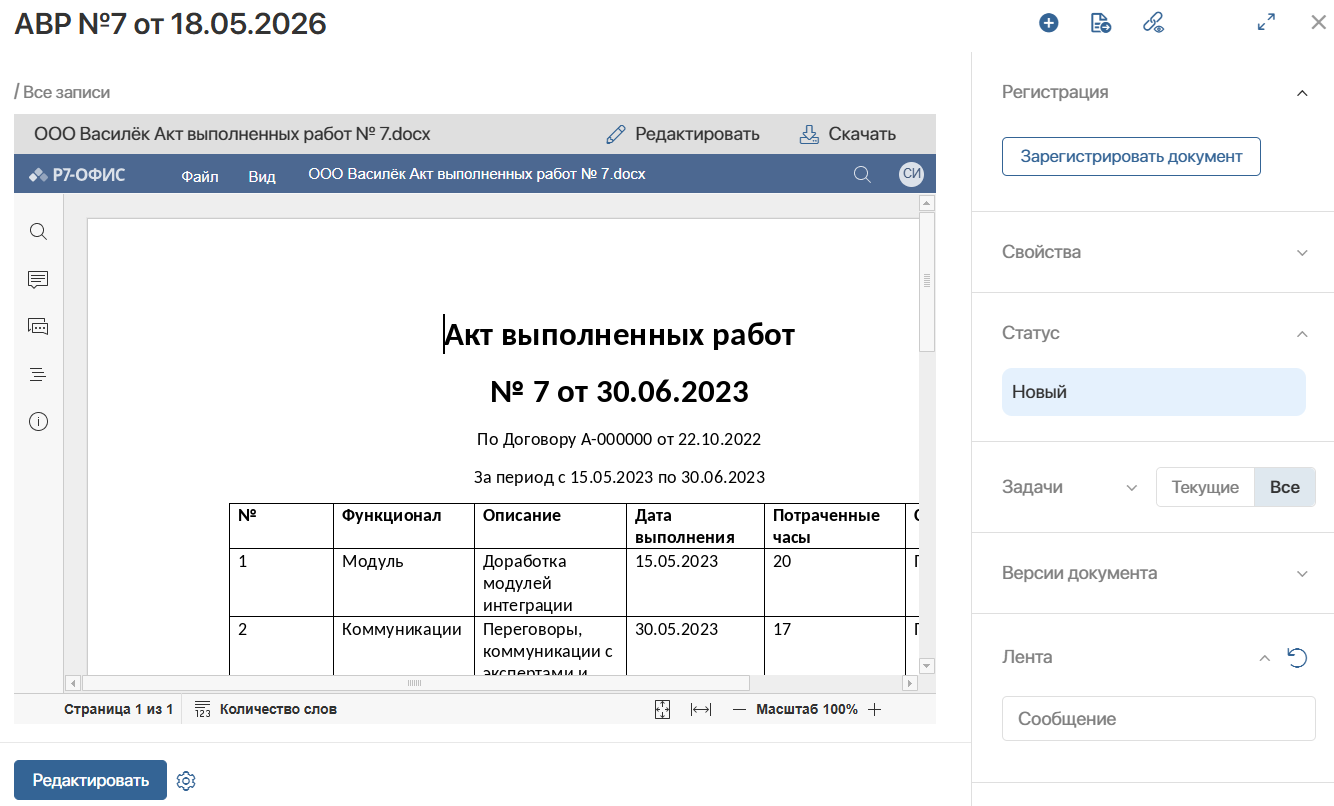
Task: Open the chat panel in the sidebar
Action: pyautogui.click(x=38, y=326)
